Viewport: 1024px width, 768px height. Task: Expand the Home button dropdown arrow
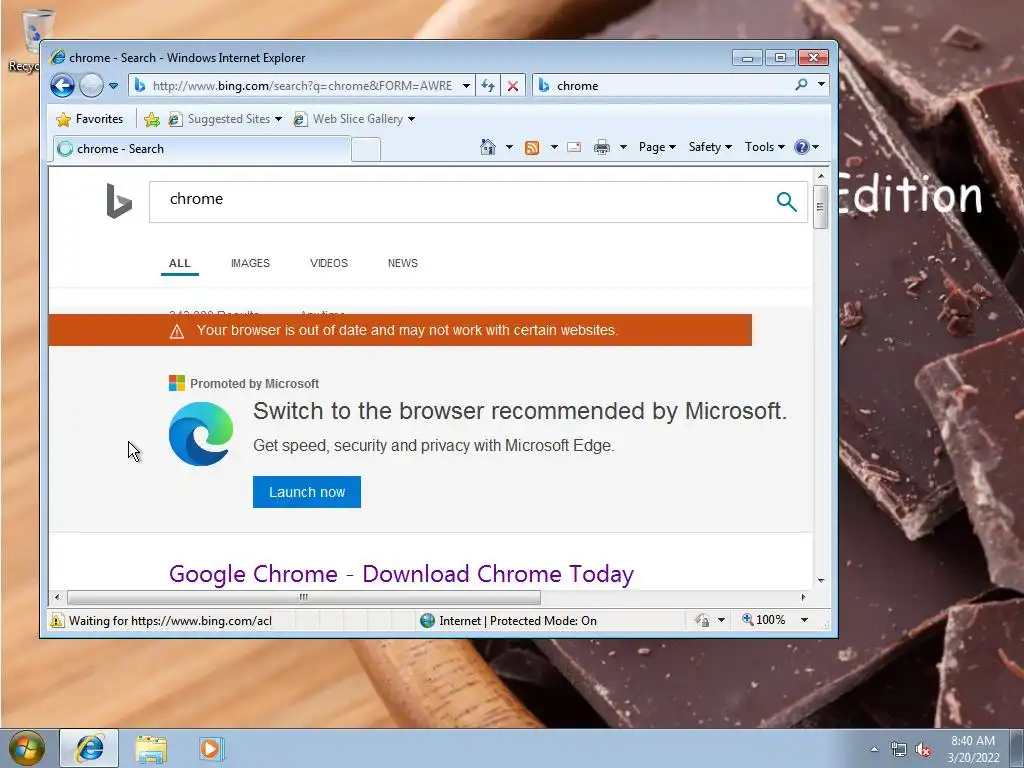click(509, 147)
